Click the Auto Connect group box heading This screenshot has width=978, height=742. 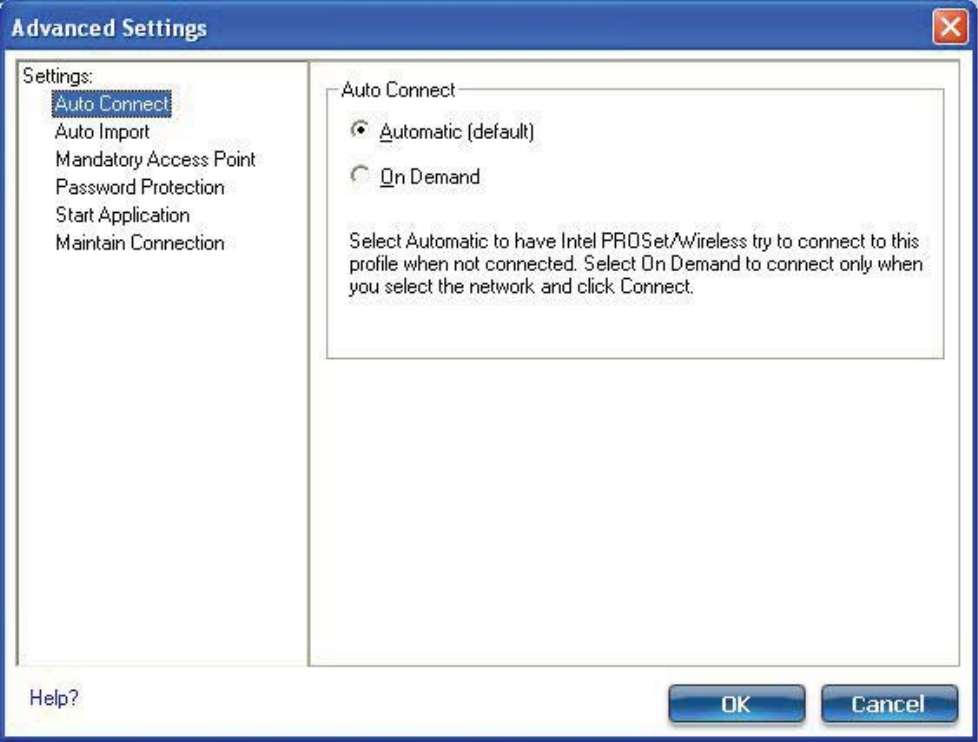398,90
